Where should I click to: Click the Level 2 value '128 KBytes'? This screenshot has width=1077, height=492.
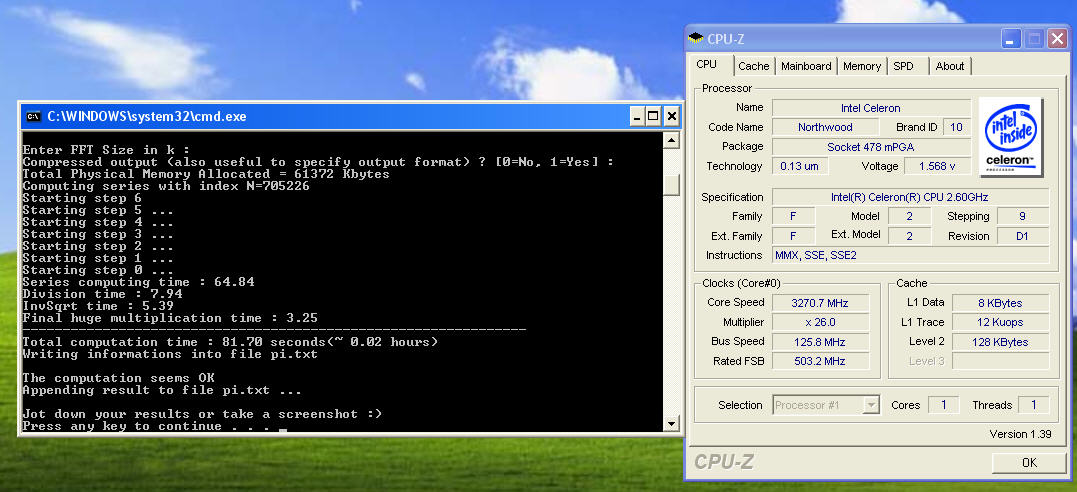[x=1000, y=342]
